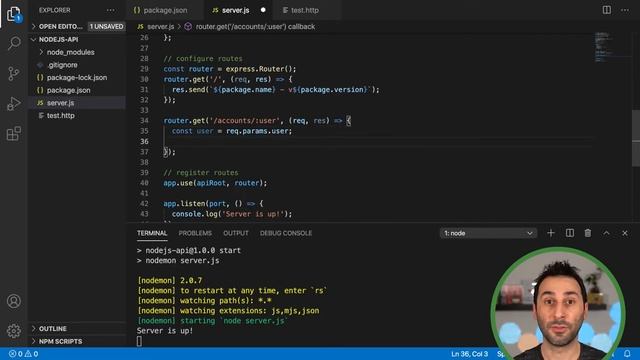Click '[nodemon] 2.0.7' terminal line

point(170,280)
